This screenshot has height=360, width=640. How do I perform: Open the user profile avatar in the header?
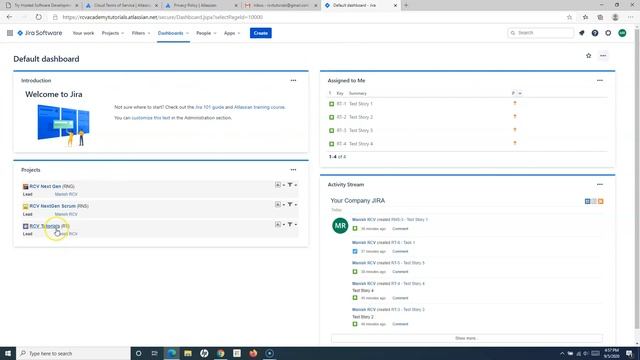point(622,33)
